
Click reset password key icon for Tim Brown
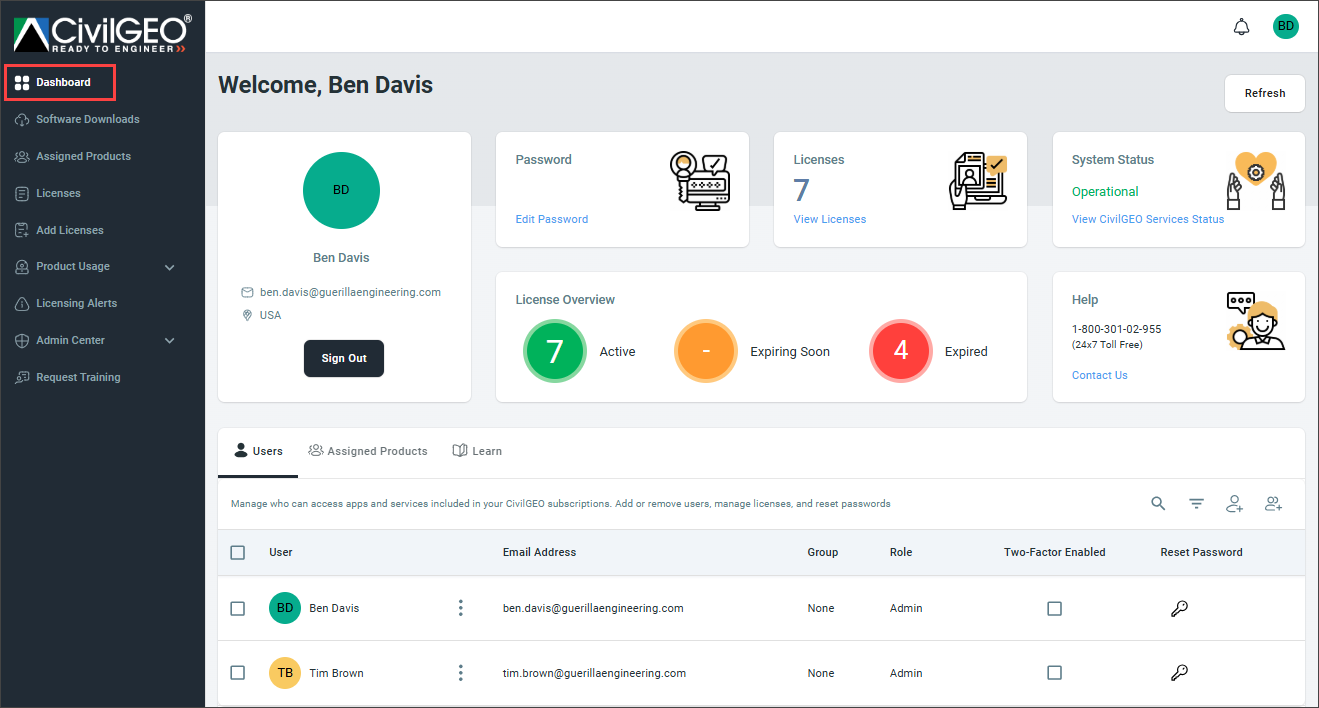click(x=1179, y=673)
